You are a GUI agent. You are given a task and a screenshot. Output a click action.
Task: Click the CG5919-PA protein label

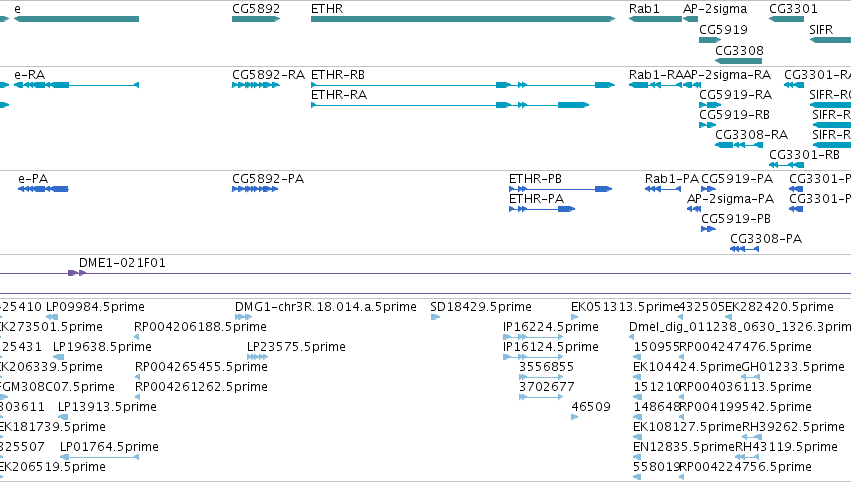click(x=737, y=179)
